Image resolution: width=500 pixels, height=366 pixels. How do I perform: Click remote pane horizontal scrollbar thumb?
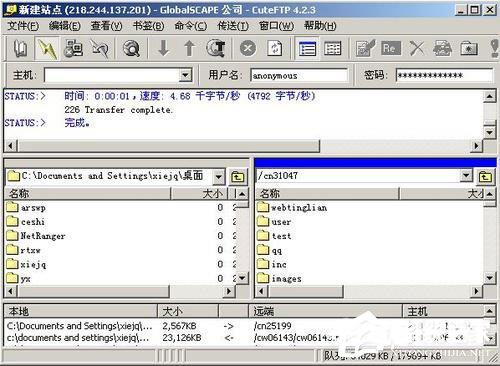(x=306, y=291)
